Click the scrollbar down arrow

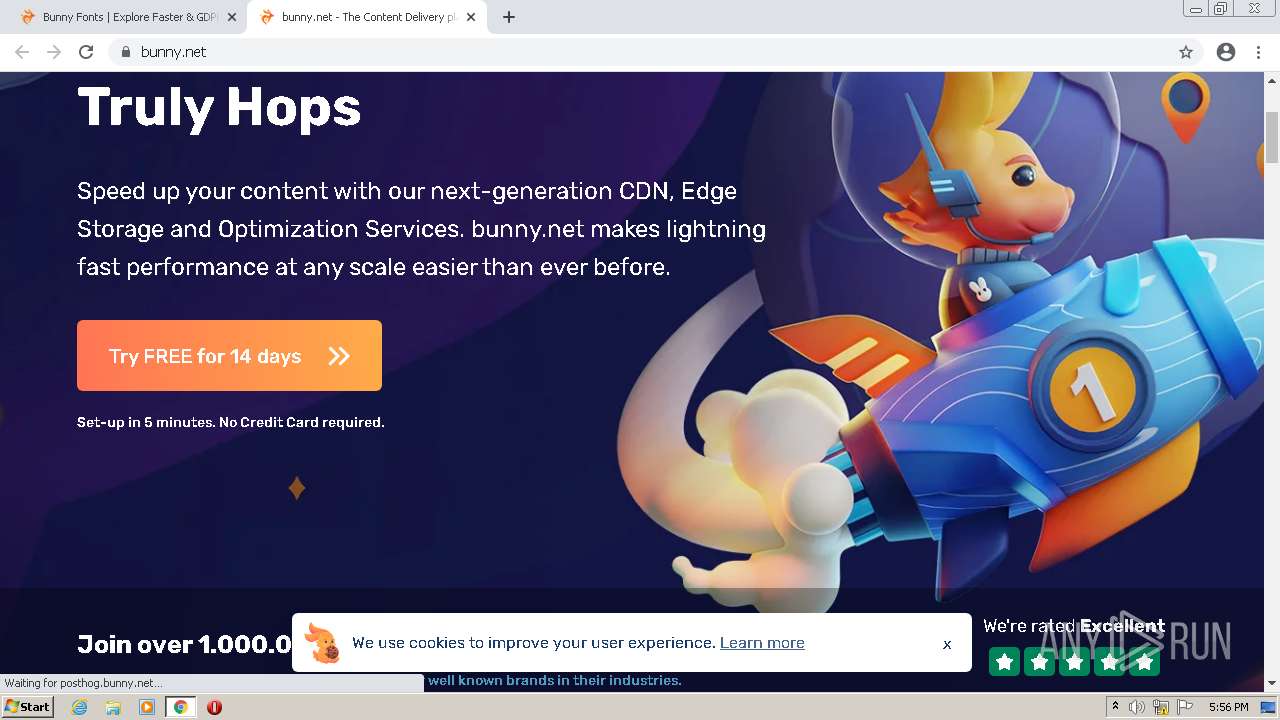point(1272,683)
